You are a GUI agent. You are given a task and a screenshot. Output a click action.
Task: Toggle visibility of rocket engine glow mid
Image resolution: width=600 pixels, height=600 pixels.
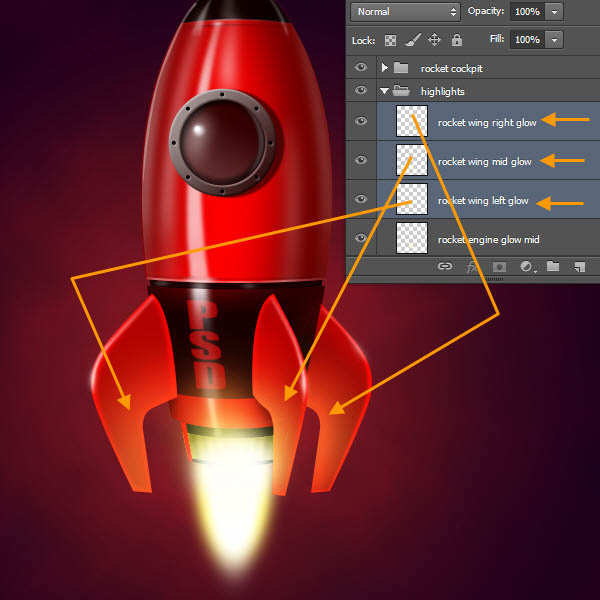click(361, 238)
